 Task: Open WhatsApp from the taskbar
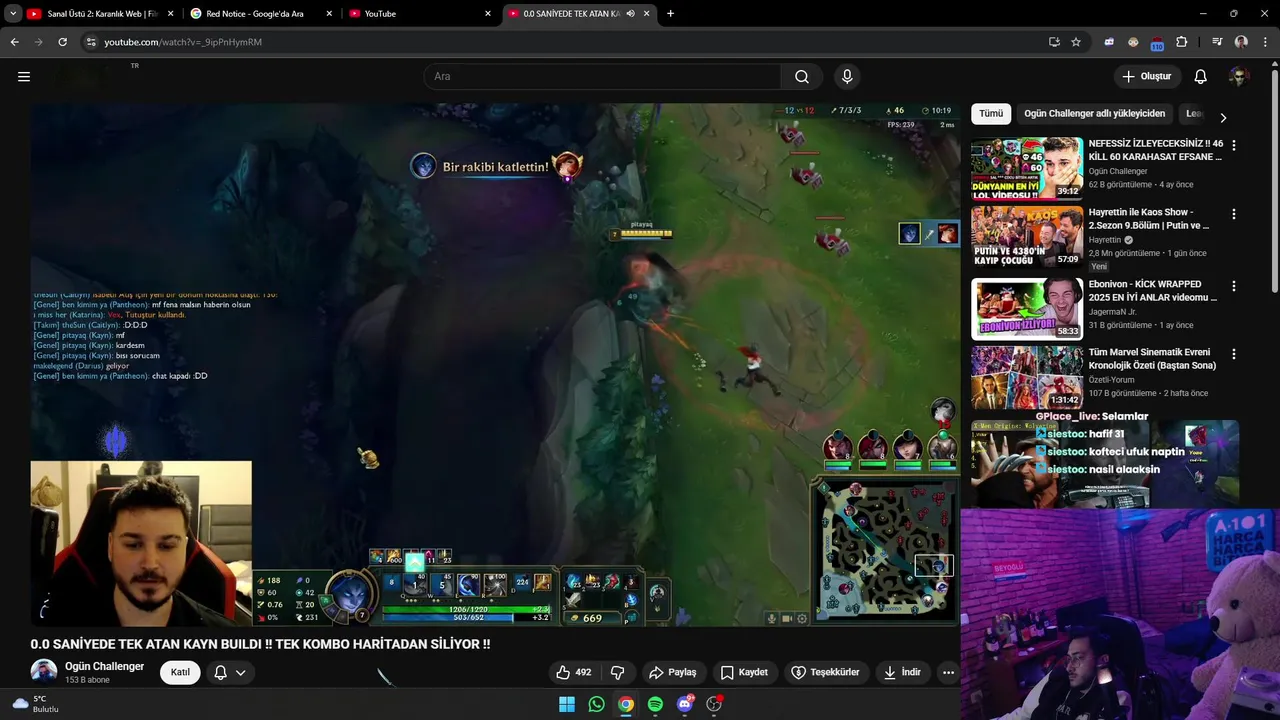pos(596,704)
